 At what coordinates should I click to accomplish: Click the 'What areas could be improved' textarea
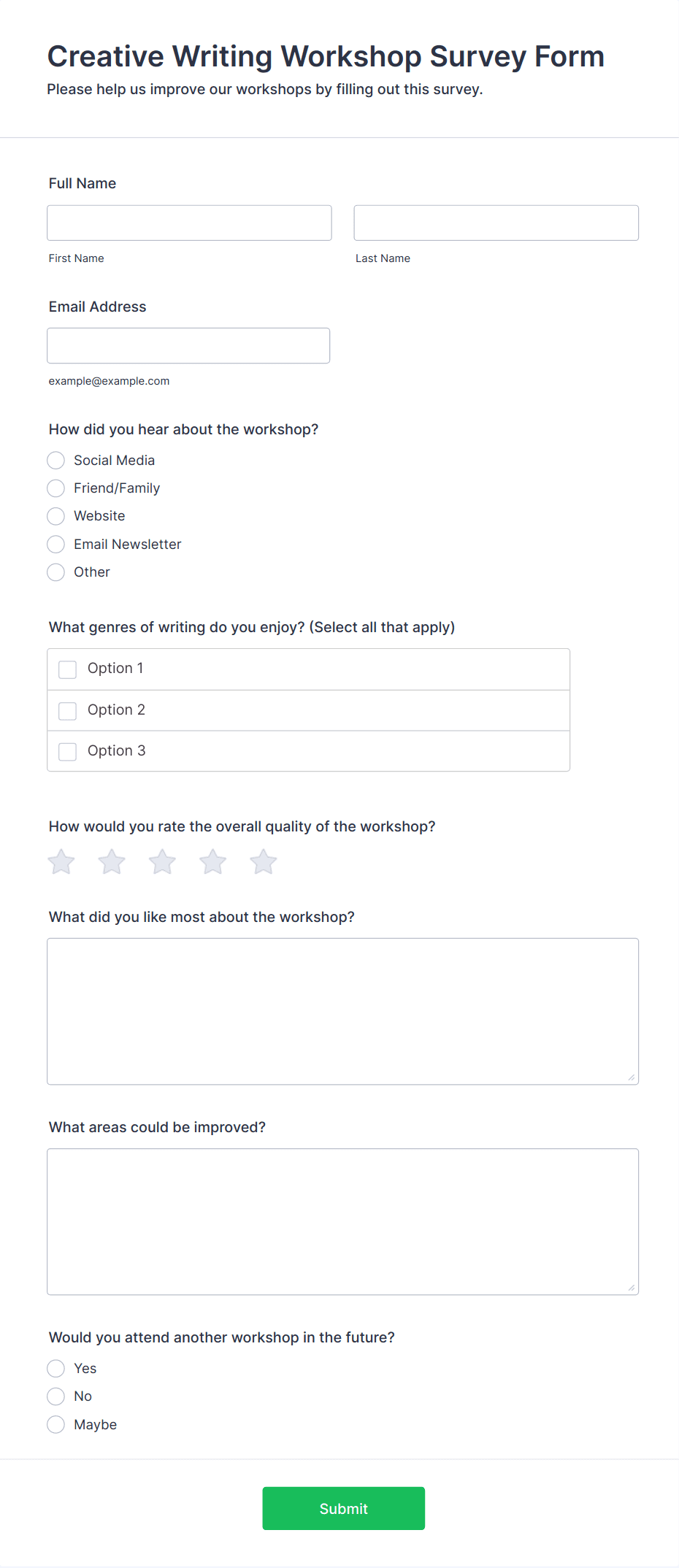342,1222
